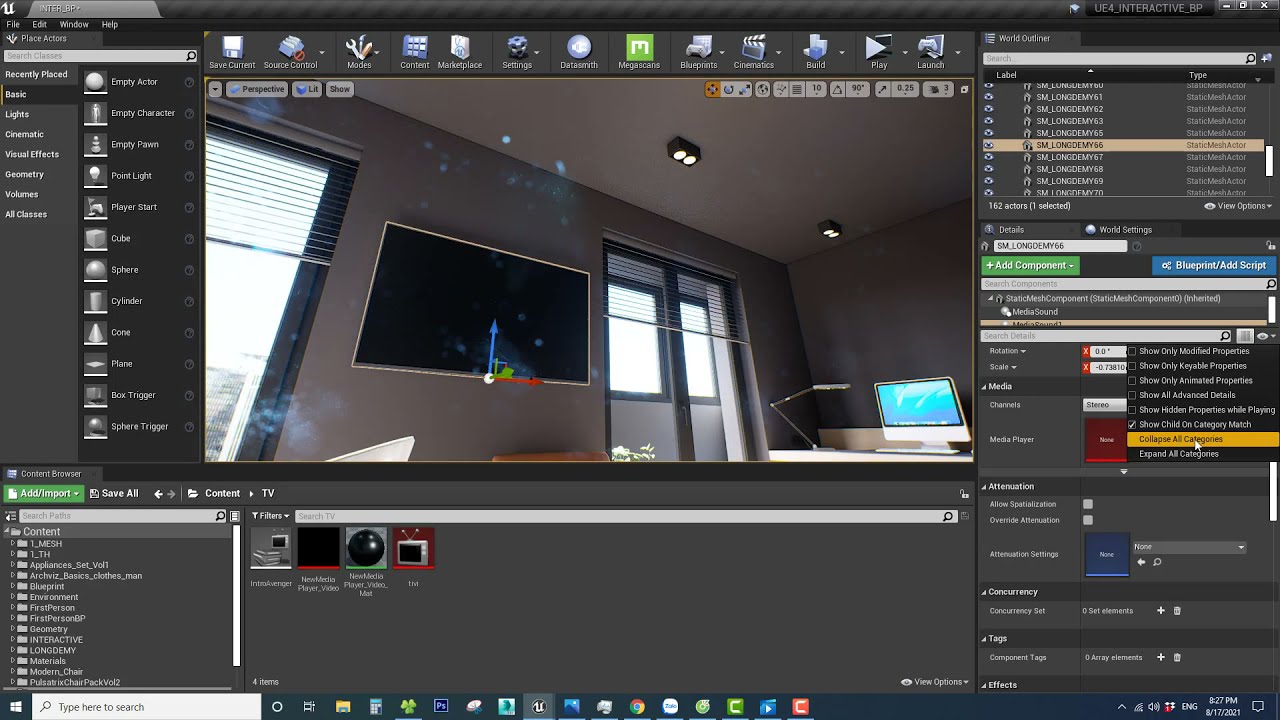Open the File menu

coord(13,24)
